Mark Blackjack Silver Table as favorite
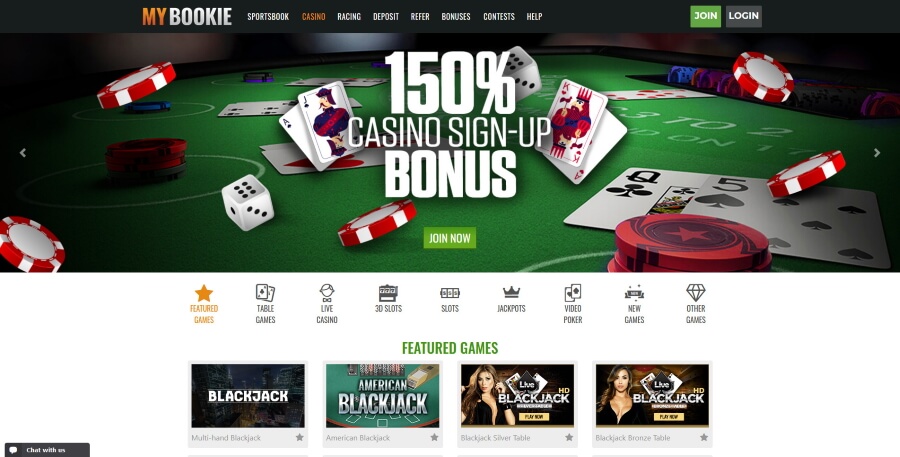Screen dimensions: 900x457 coord(569,437)
